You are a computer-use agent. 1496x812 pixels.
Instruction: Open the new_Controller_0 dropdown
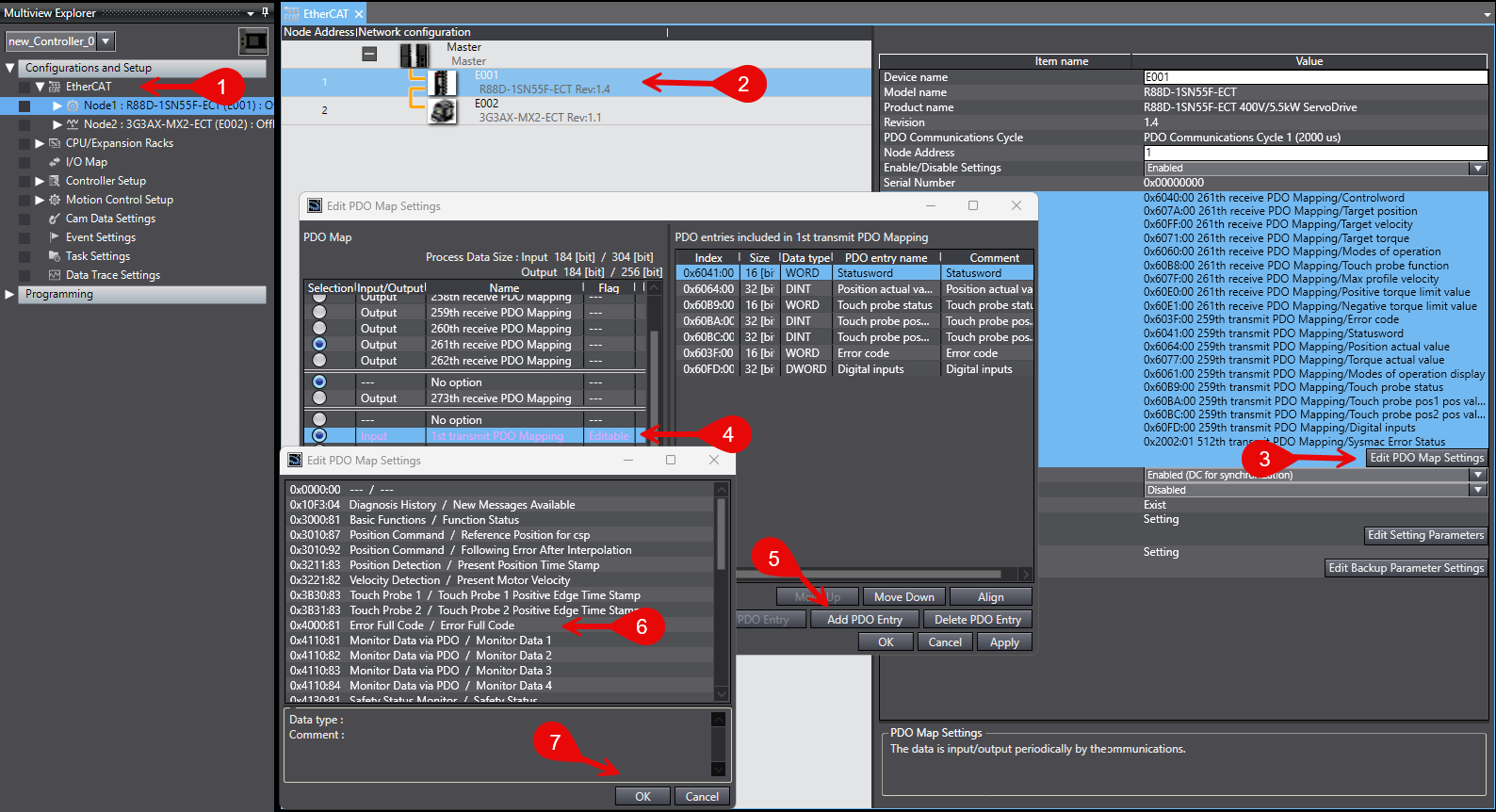point(106,41)
